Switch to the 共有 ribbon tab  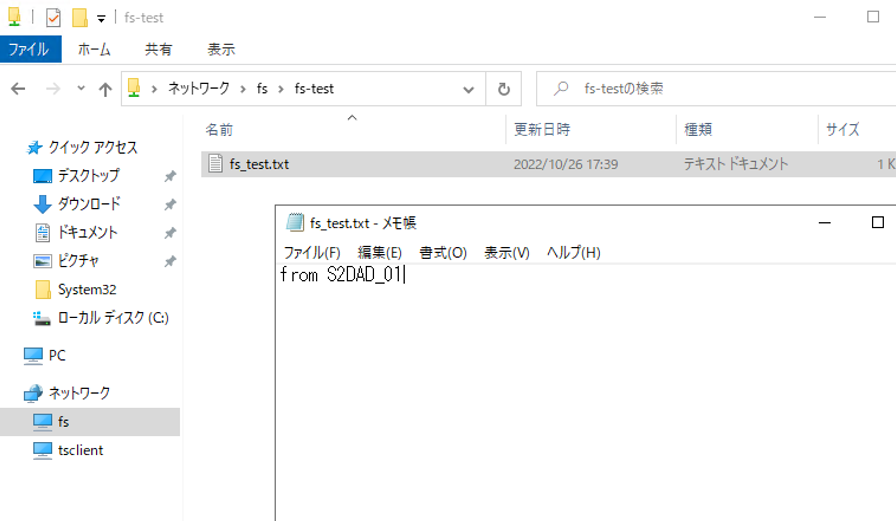[x=158, y=50]
